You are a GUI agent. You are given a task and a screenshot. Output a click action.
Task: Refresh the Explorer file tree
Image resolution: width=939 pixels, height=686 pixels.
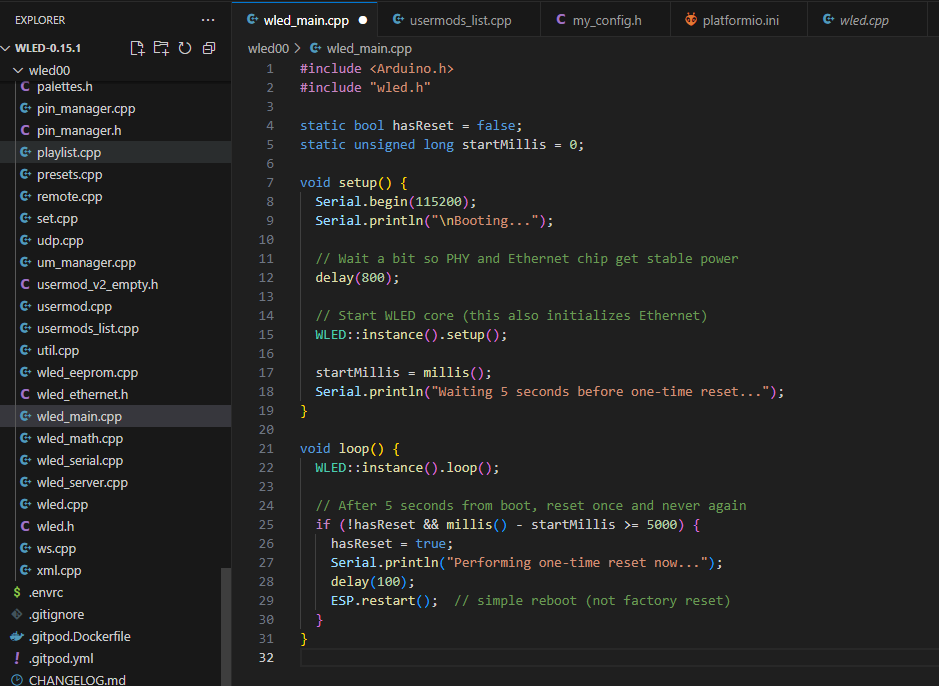(185, 48)
